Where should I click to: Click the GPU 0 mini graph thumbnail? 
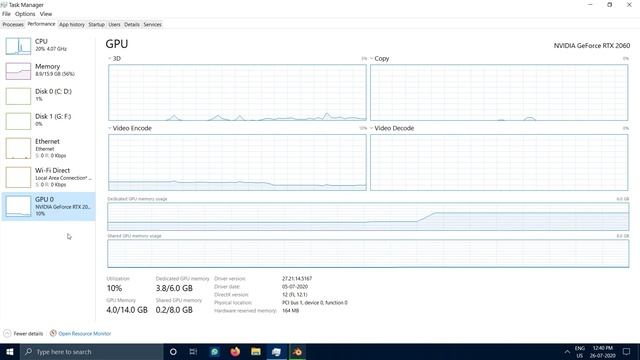click(18, 206)
